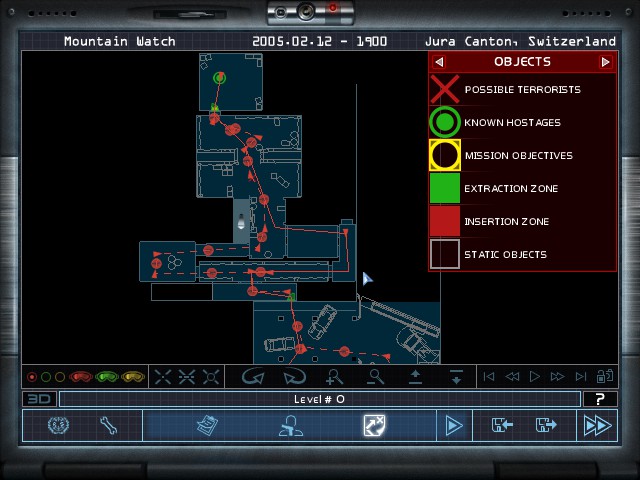Switch to next legend category
This screenshot has height=480, width=640.
coord(605,62)
